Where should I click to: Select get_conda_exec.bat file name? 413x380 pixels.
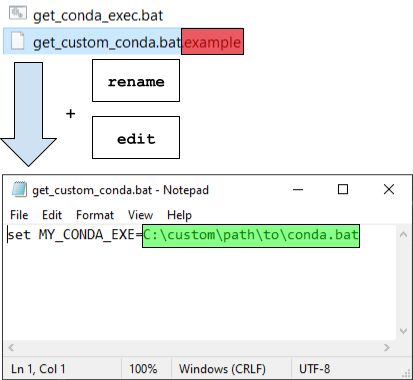98,16
